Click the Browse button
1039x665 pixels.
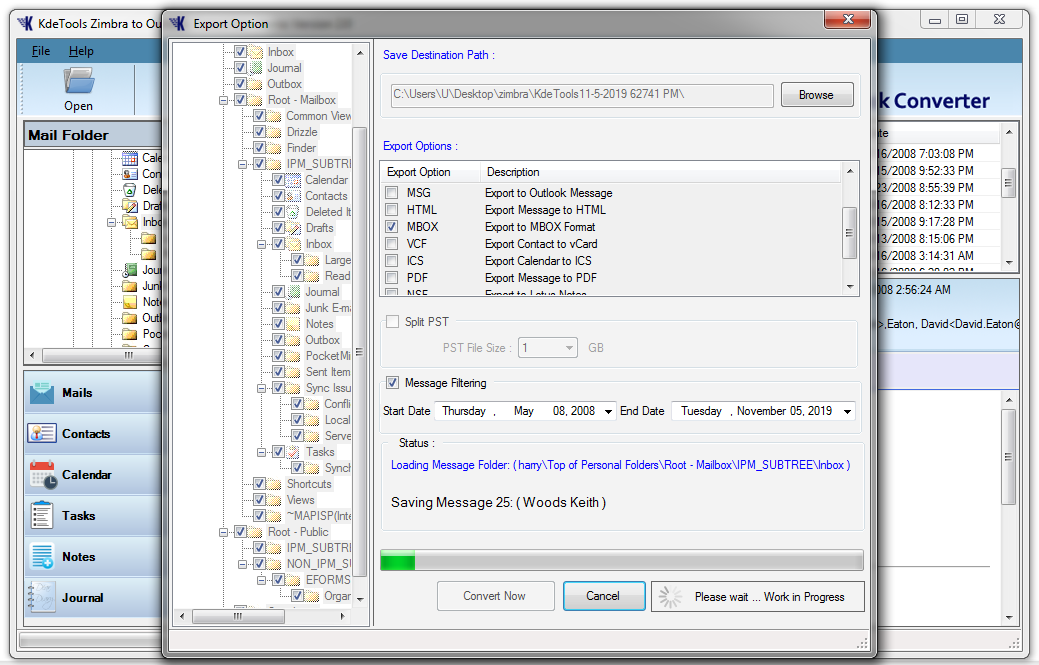click(816, 95)
